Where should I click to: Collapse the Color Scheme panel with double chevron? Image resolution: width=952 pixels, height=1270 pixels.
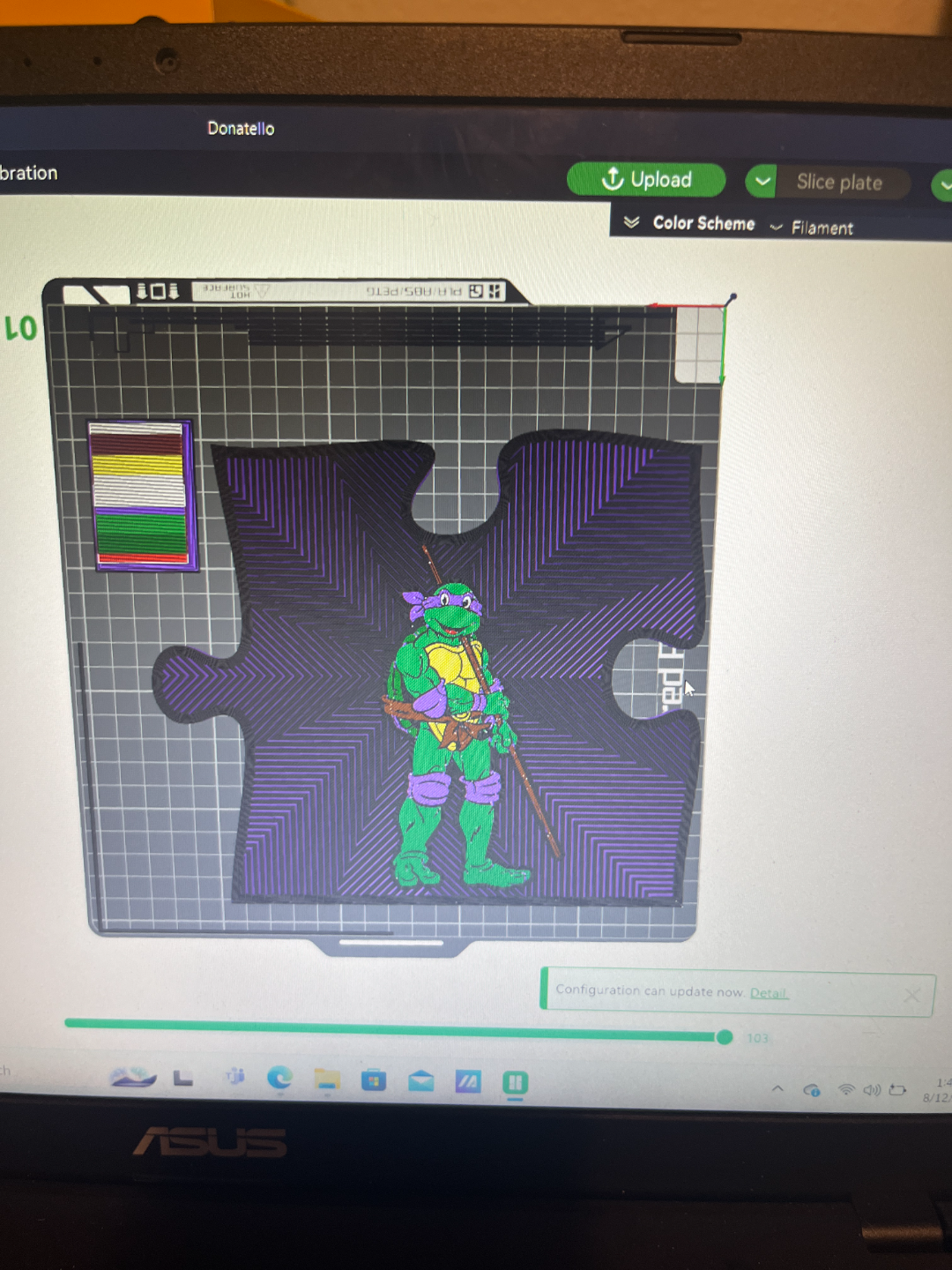pos(631,222)
